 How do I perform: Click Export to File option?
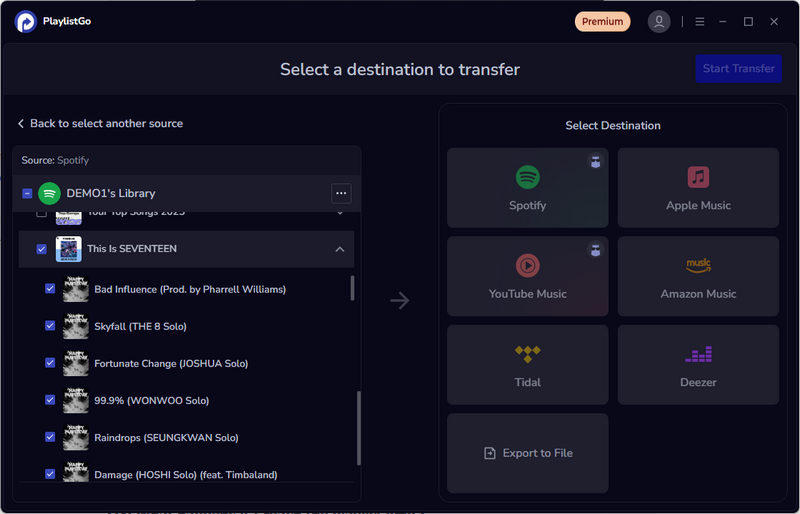coord(527,453)
